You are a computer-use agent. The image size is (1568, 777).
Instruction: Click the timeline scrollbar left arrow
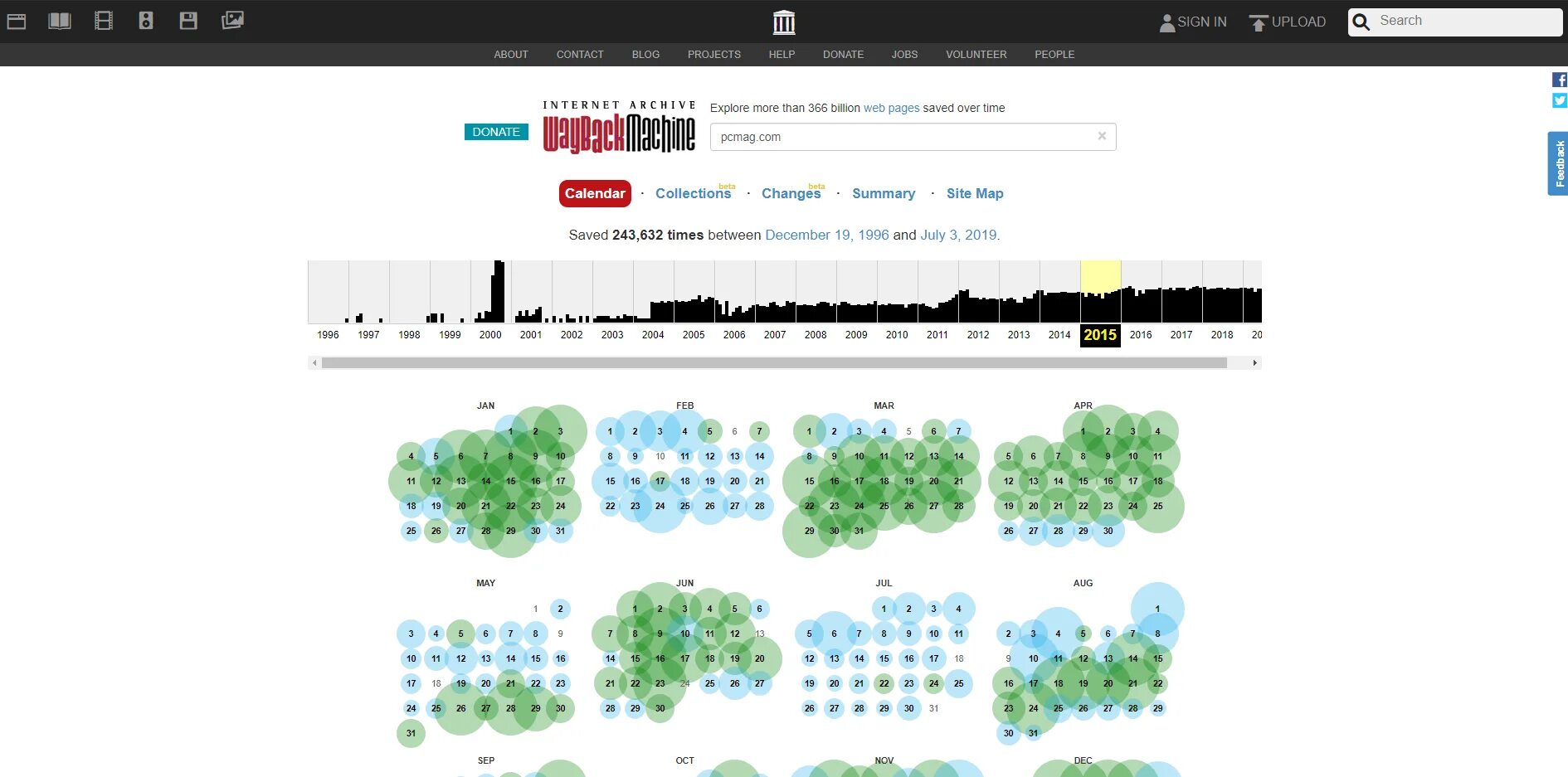click(314, 362)
